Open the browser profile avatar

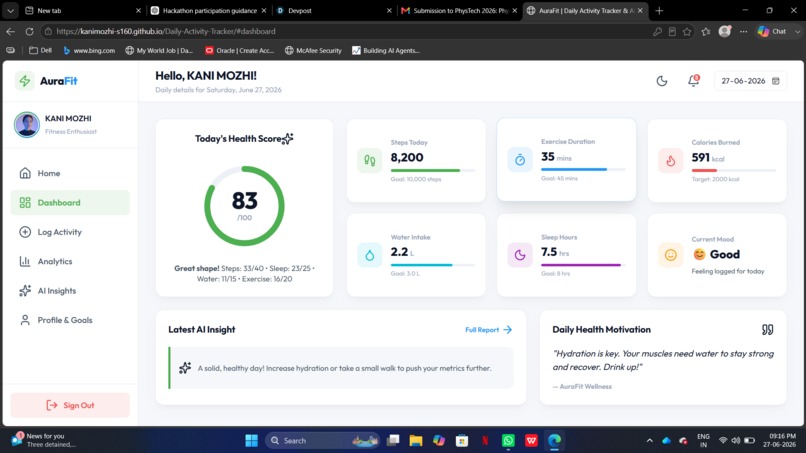pos(725,31)
